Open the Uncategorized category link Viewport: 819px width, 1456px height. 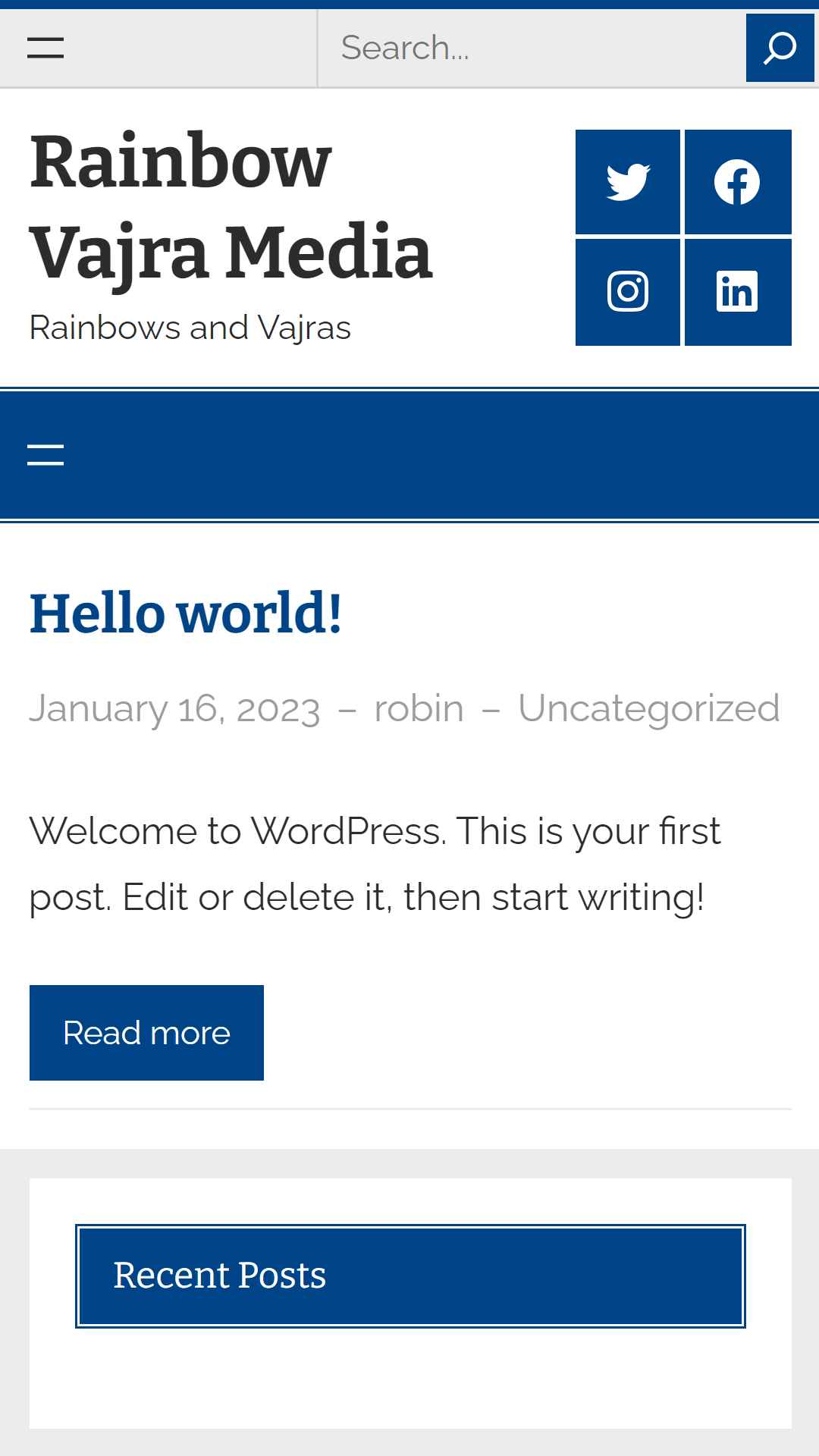pos(649,709)
